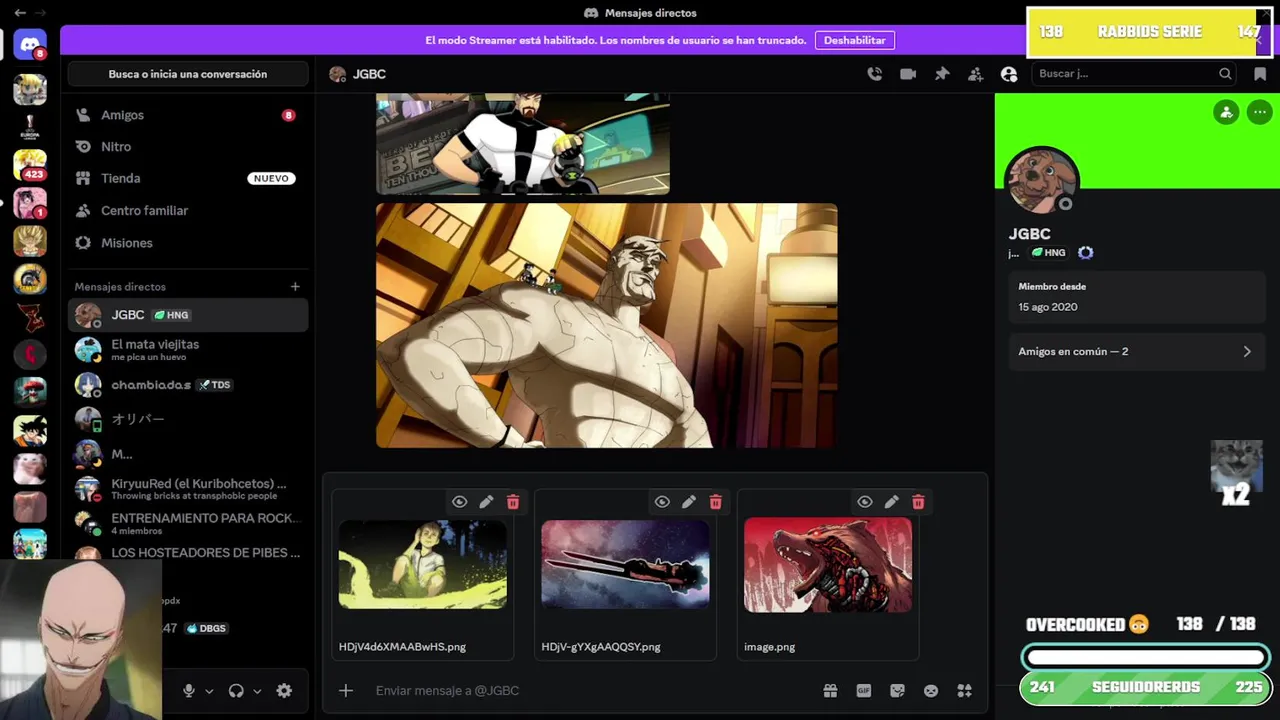Image resolution: width=1280 pixels, height=720 pixels.
Task: Open LOS HOSTEADORES DE PIBES group
Action: click(188, 553)
